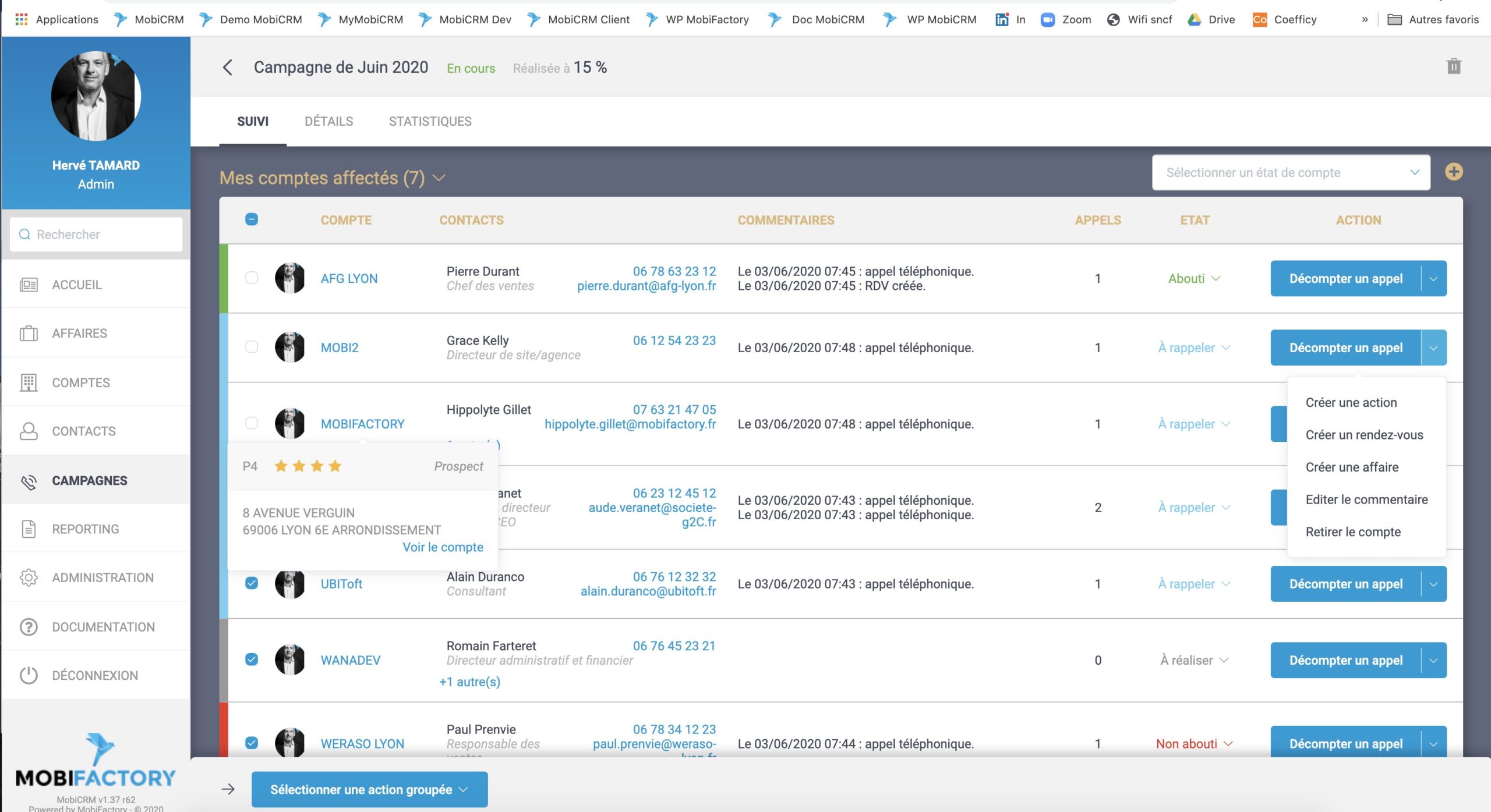Click the 'Voir le compte' link
1491x812 pixels.
[443, 547]
